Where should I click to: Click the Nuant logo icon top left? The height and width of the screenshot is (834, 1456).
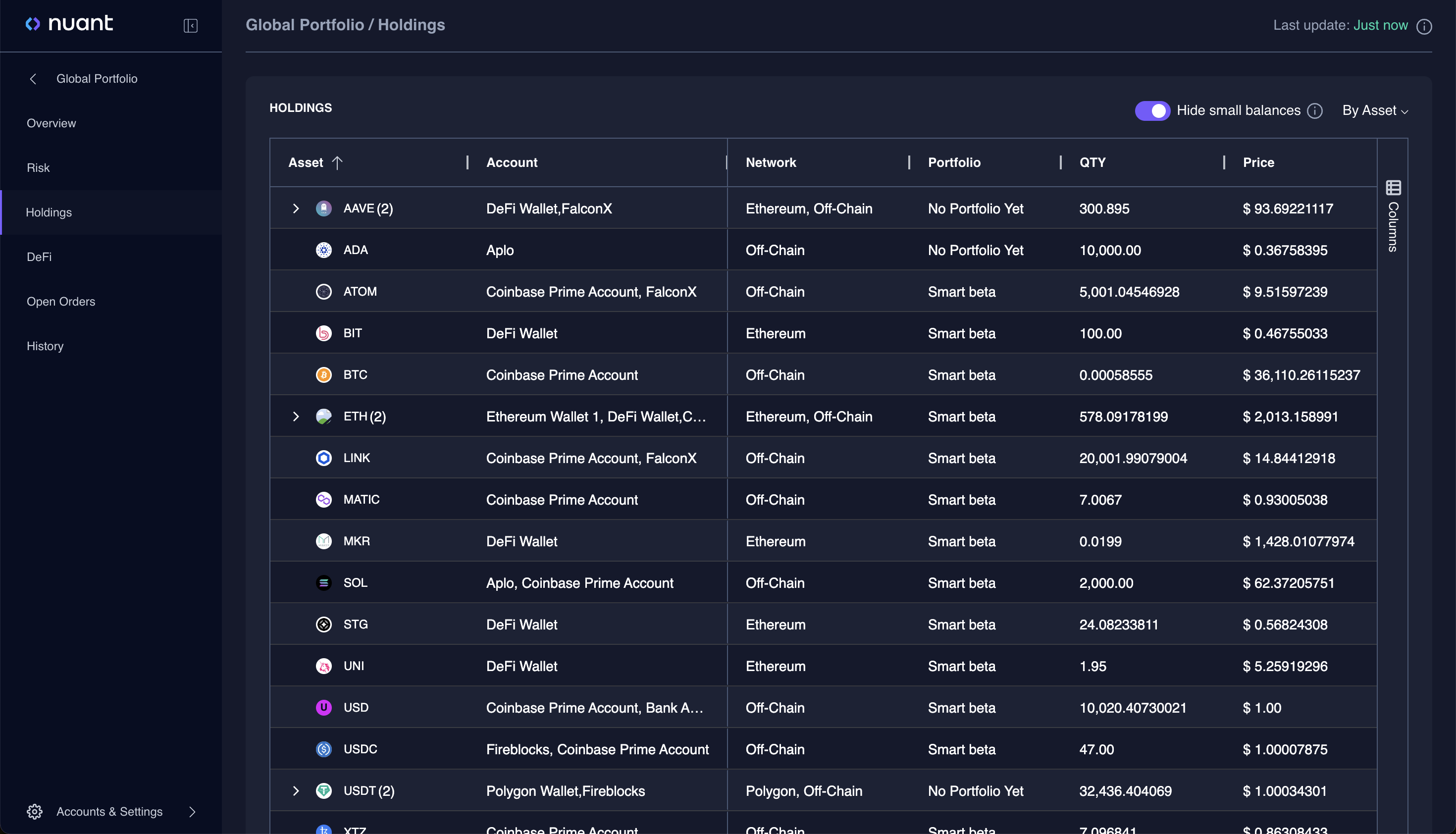click(x=33, y=24)
